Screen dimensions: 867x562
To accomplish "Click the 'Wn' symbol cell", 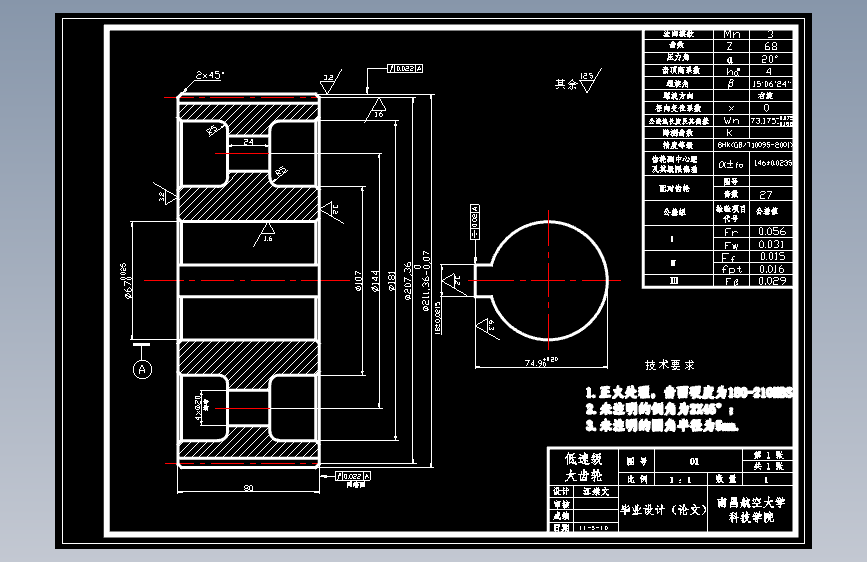I will tap(731, 121).
